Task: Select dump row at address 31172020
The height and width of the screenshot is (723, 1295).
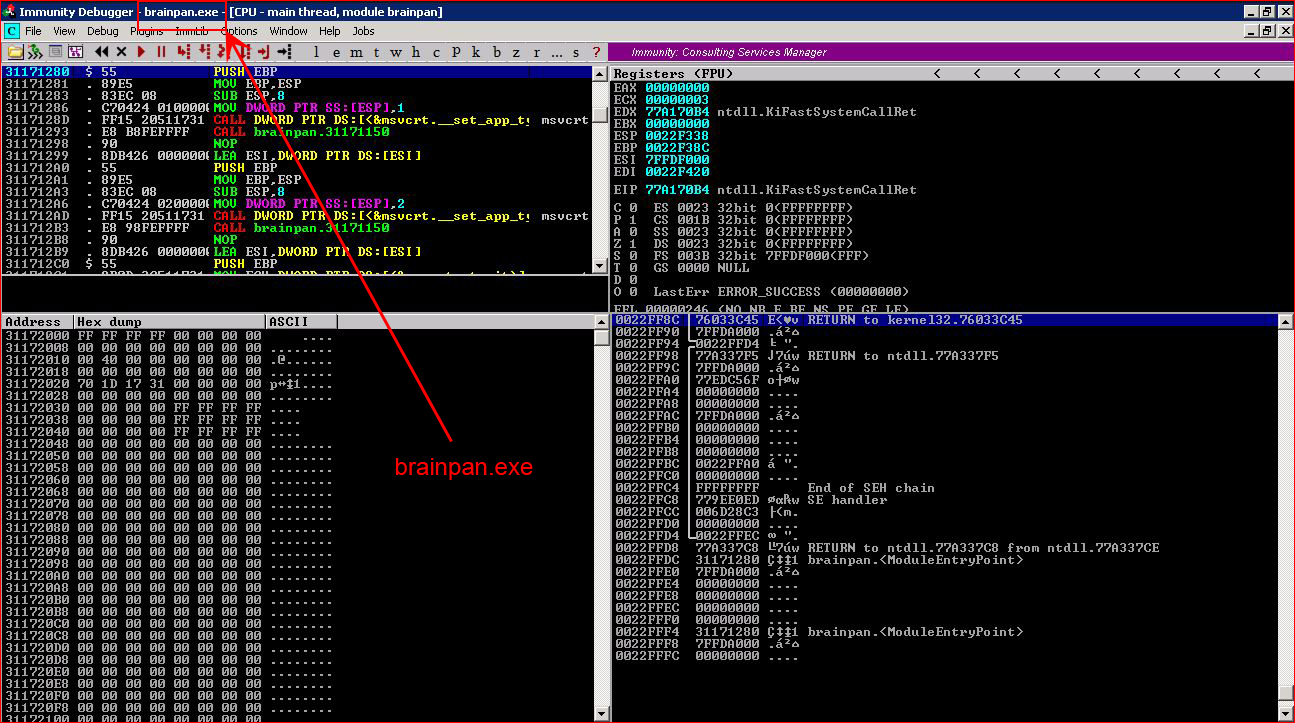Action: point(297,384)
